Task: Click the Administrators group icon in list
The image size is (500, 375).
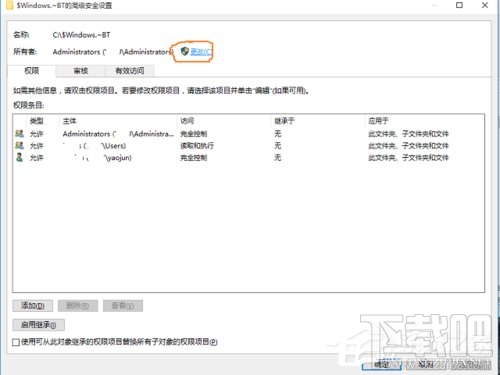Action: 20,134
